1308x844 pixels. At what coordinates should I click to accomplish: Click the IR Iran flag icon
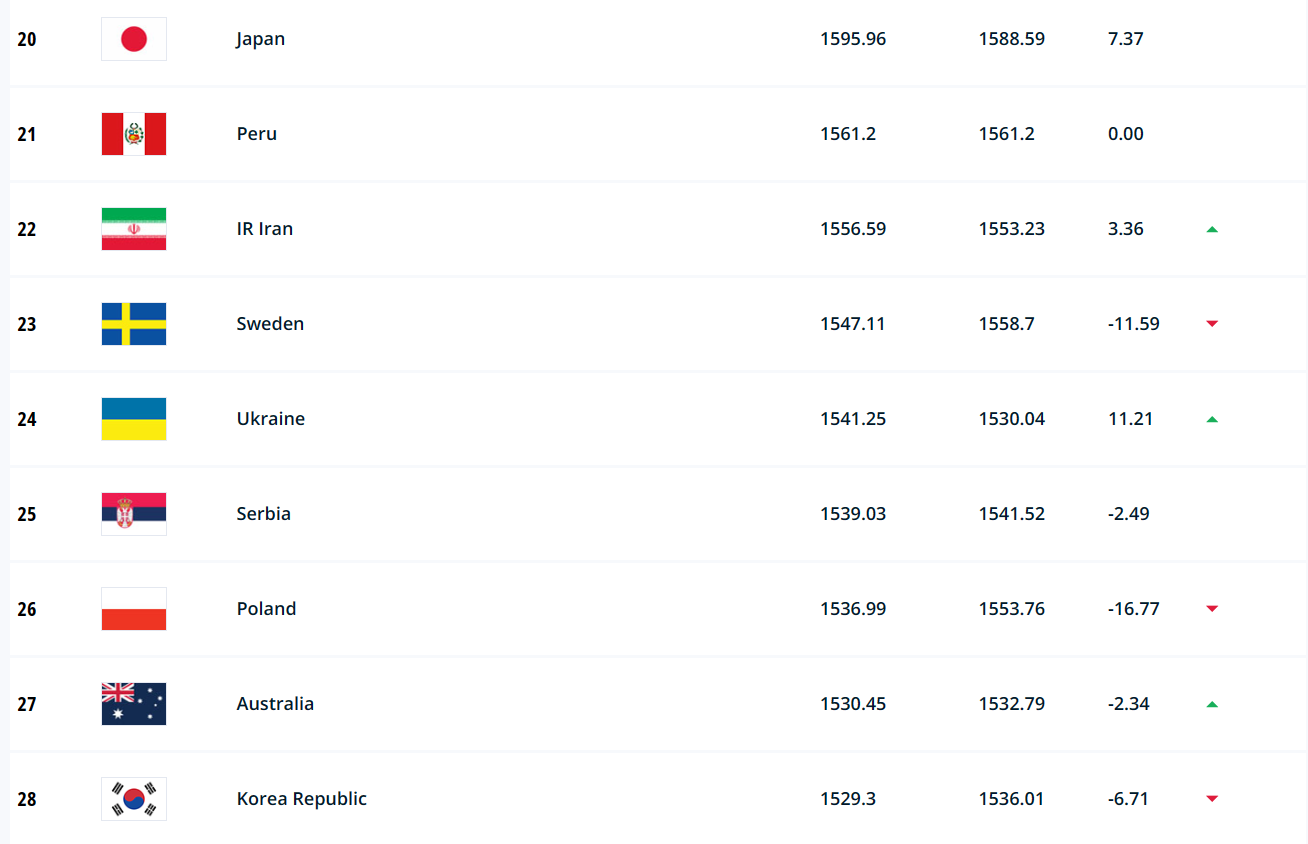134,229
